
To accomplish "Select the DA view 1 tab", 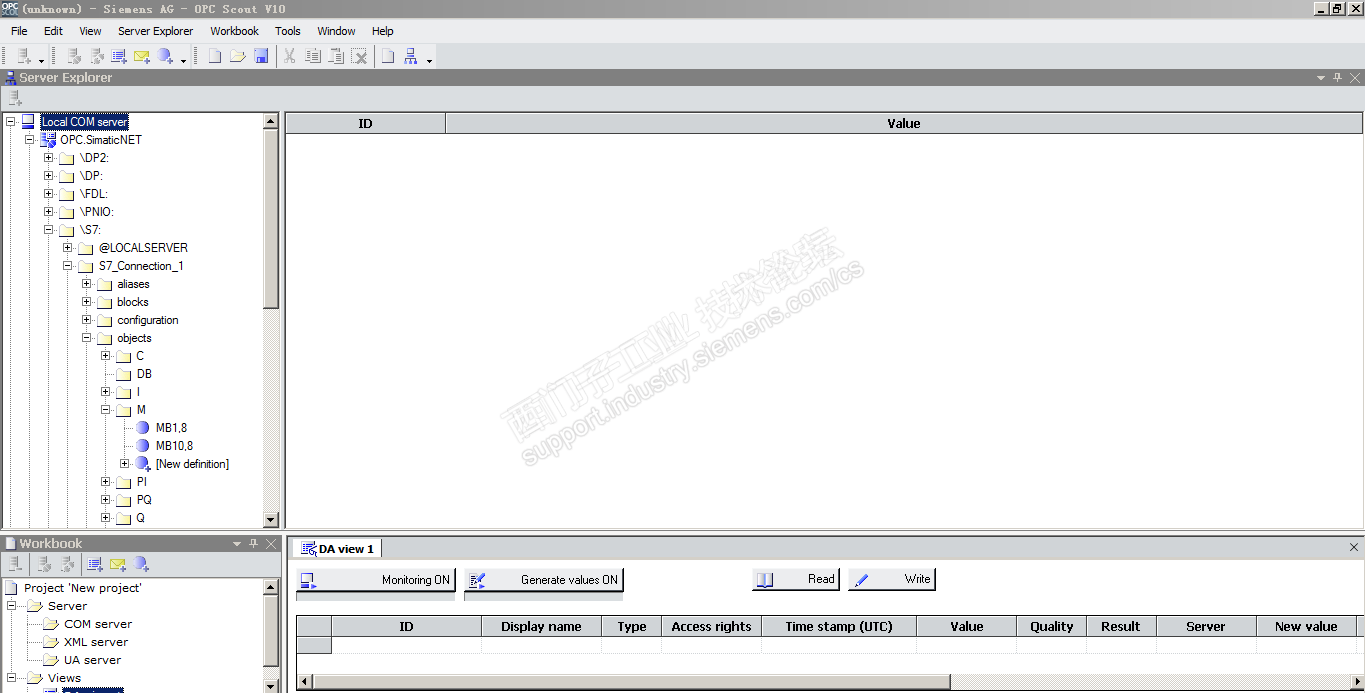I will pyautogui.click(x=337, y=549).
